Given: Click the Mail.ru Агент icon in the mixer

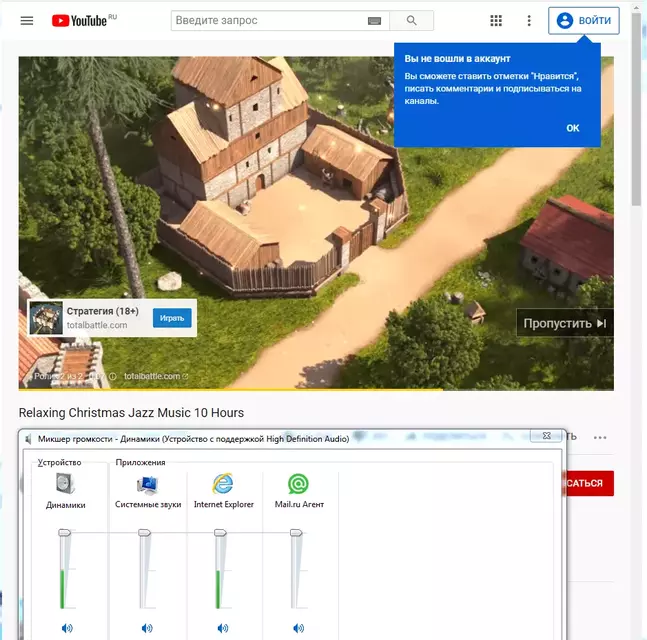Looking at the screenshot, I should (298, 484).
